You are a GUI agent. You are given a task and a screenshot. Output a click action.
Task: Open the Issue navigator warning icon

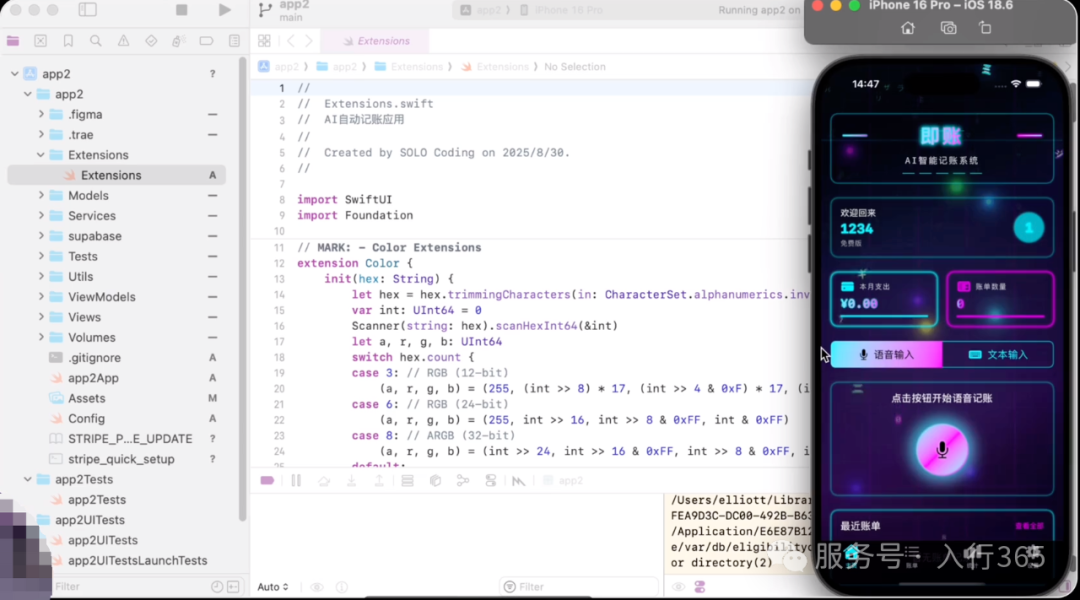point(123,41)
